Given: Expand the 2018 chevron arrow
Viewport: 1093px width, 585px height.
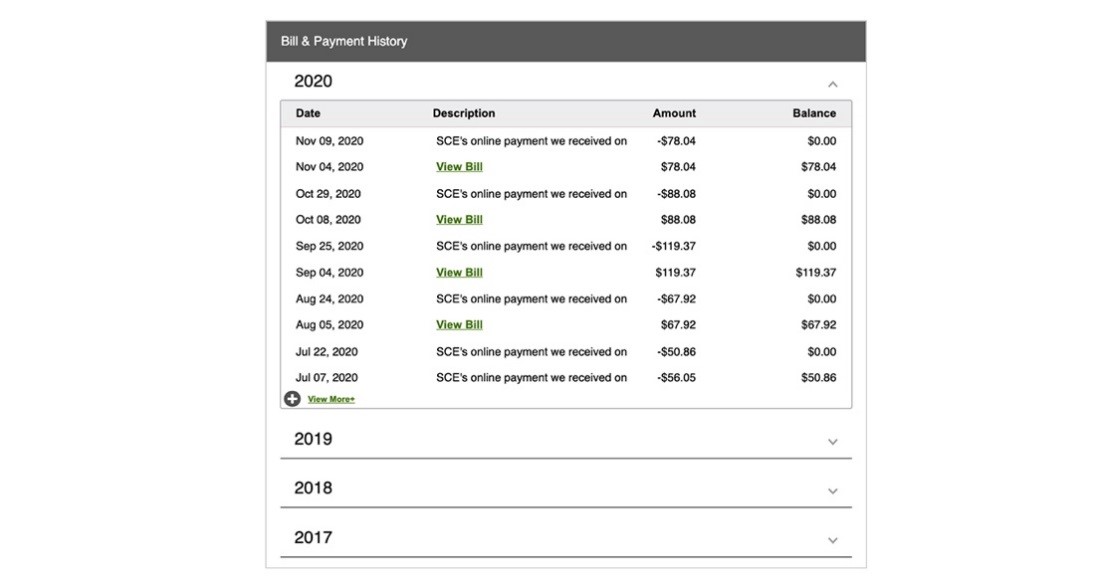Looking at the screenshot, I should point(832,491).
